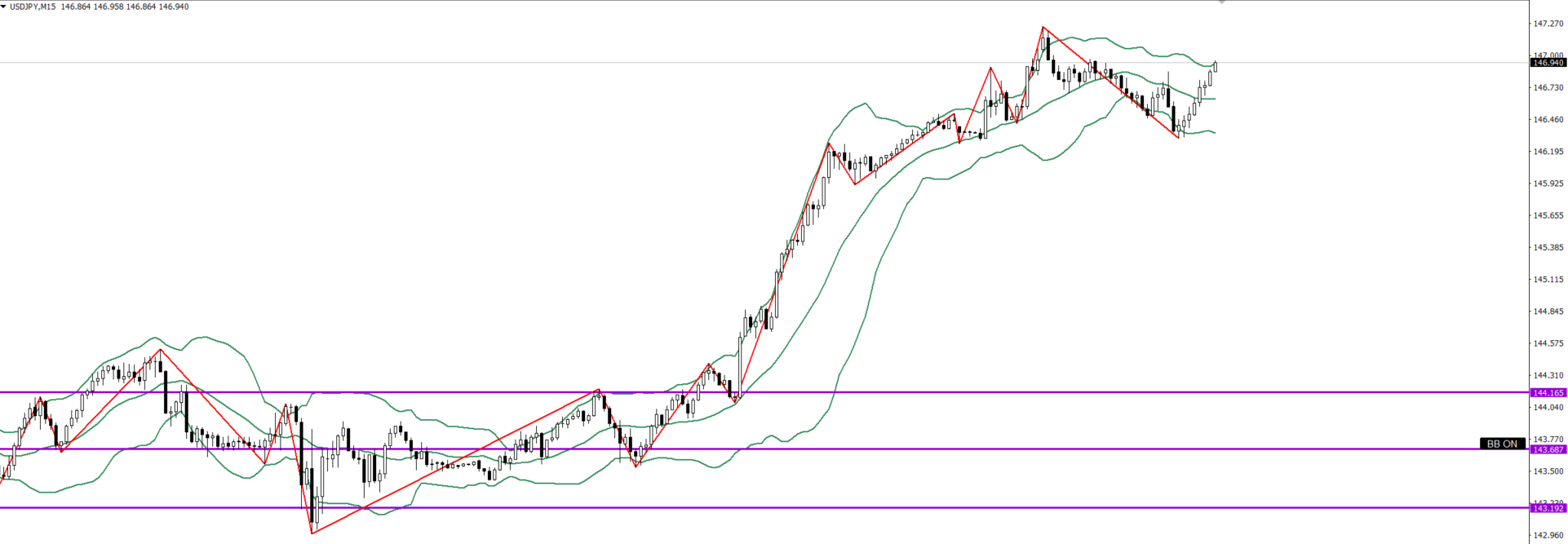Click the latest candlestick at the chart's right edge
The height and width of the screenshot is (544, 1568).
(1215, 66)
